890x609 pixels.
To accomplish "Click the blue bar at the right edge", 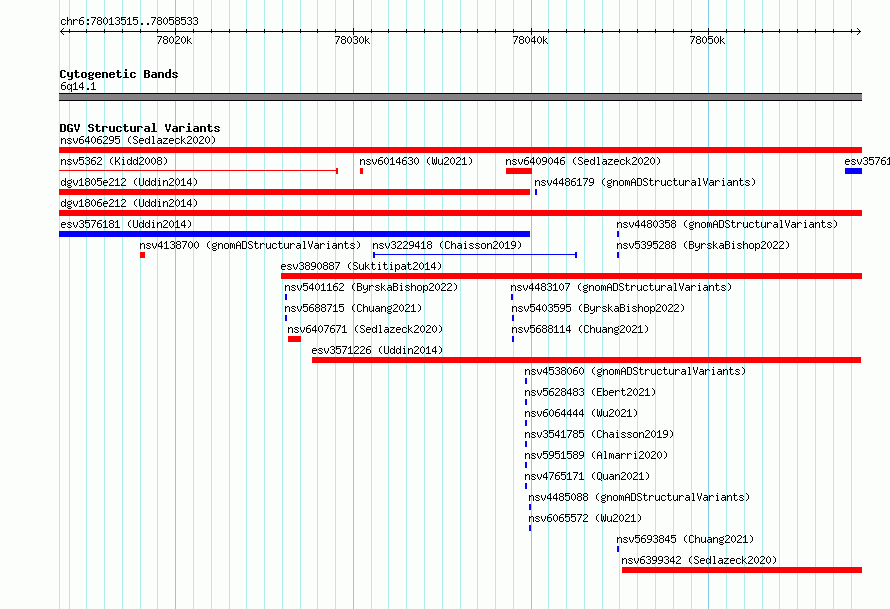I will click(x=854, y=171).
